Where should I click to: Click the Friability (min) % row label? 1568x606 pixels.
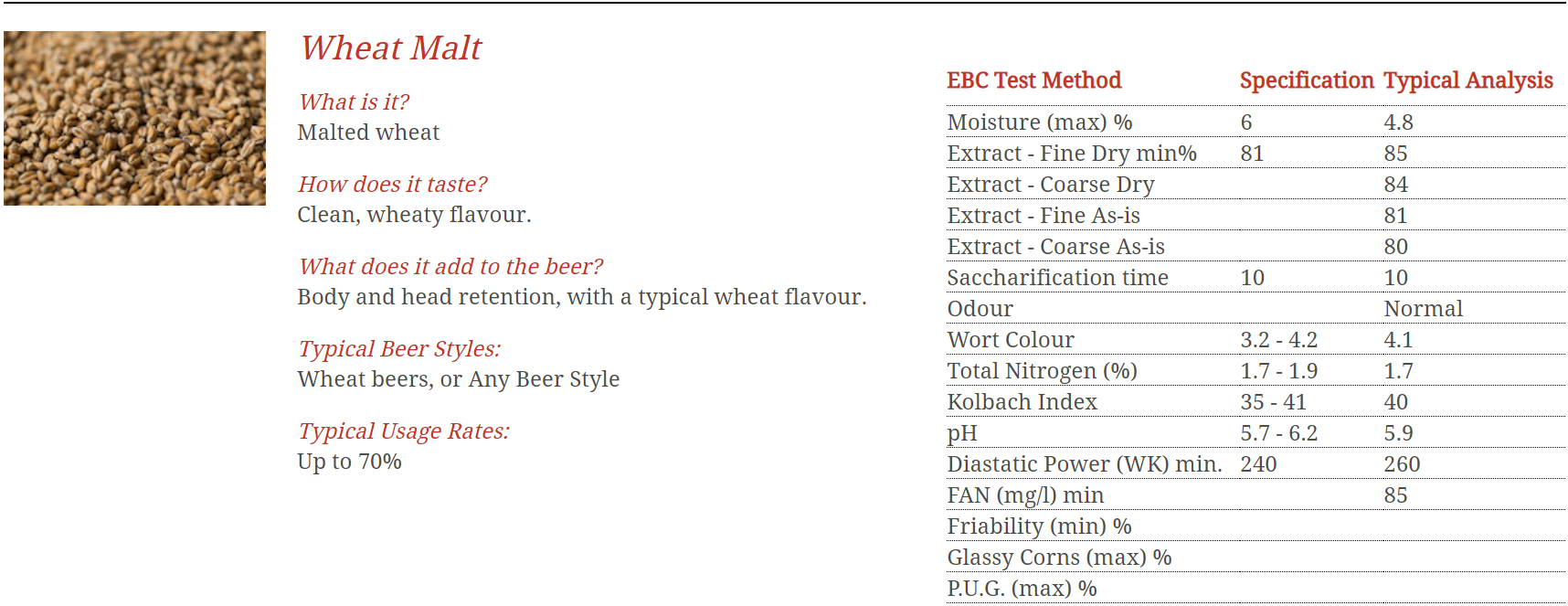[1039, 526]
